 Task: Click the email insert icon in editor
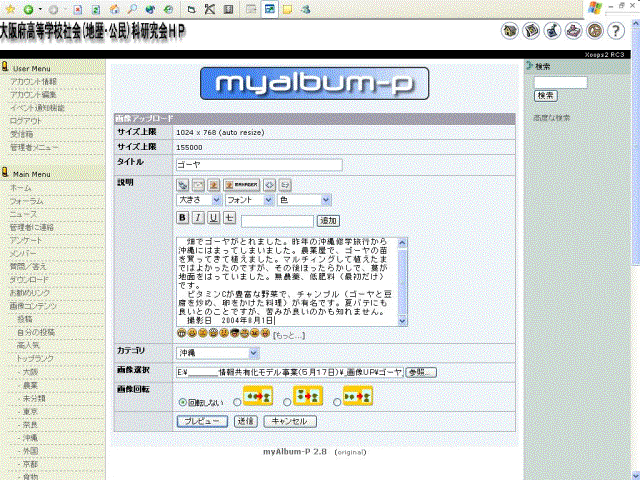[x=198, y=185]
